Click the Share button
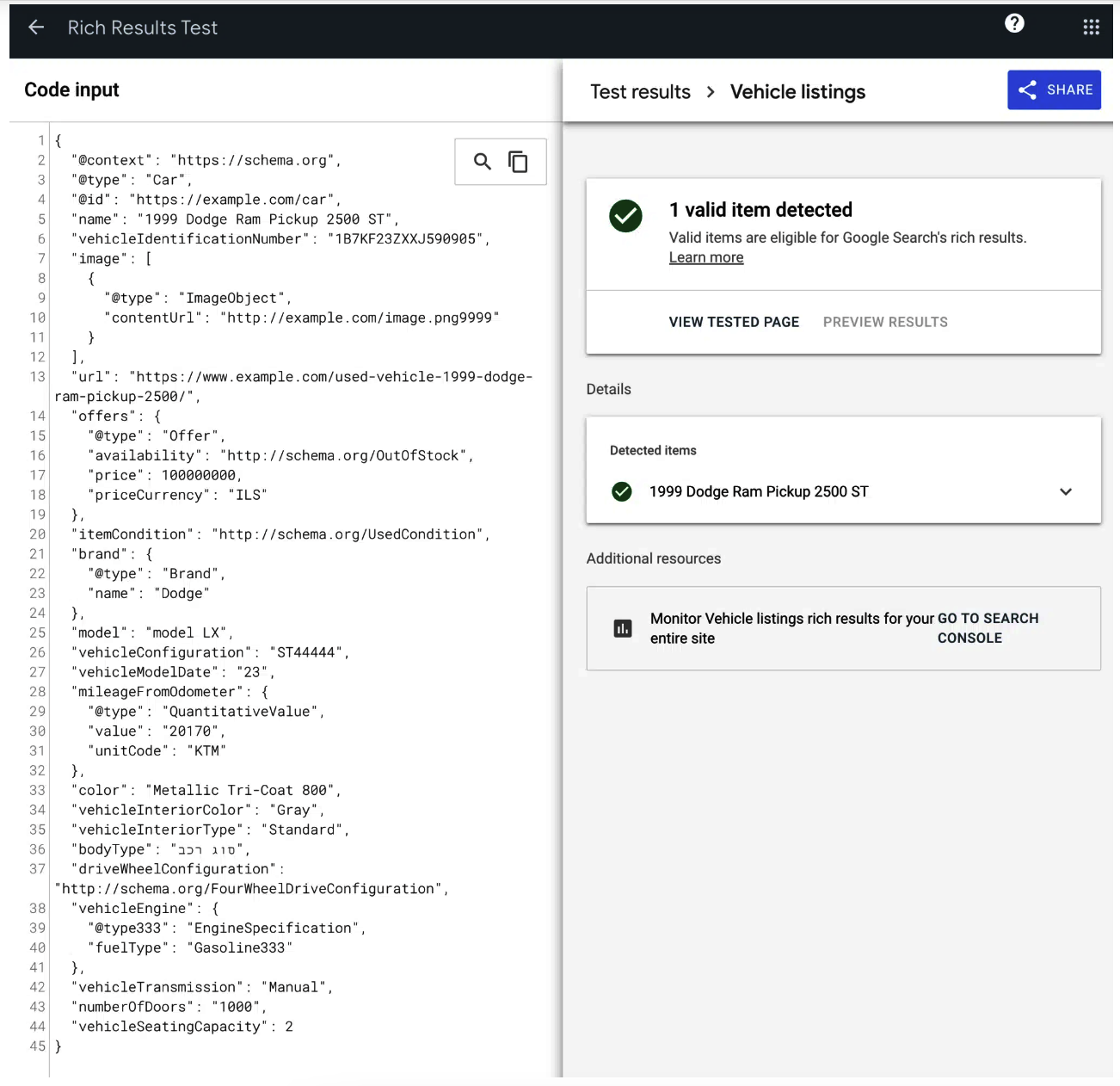Screen dimensions: 1120x1086 point(1054,89)
